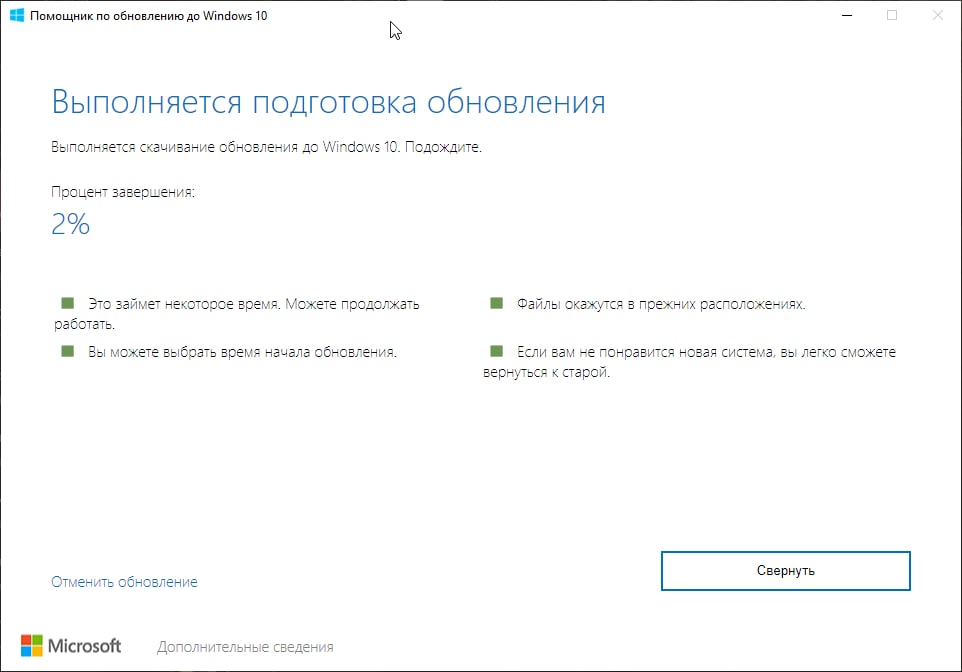Screen dimensions: 962x672
Task: Open the Дополнительные сведения link
Action: tap(245, 647)
